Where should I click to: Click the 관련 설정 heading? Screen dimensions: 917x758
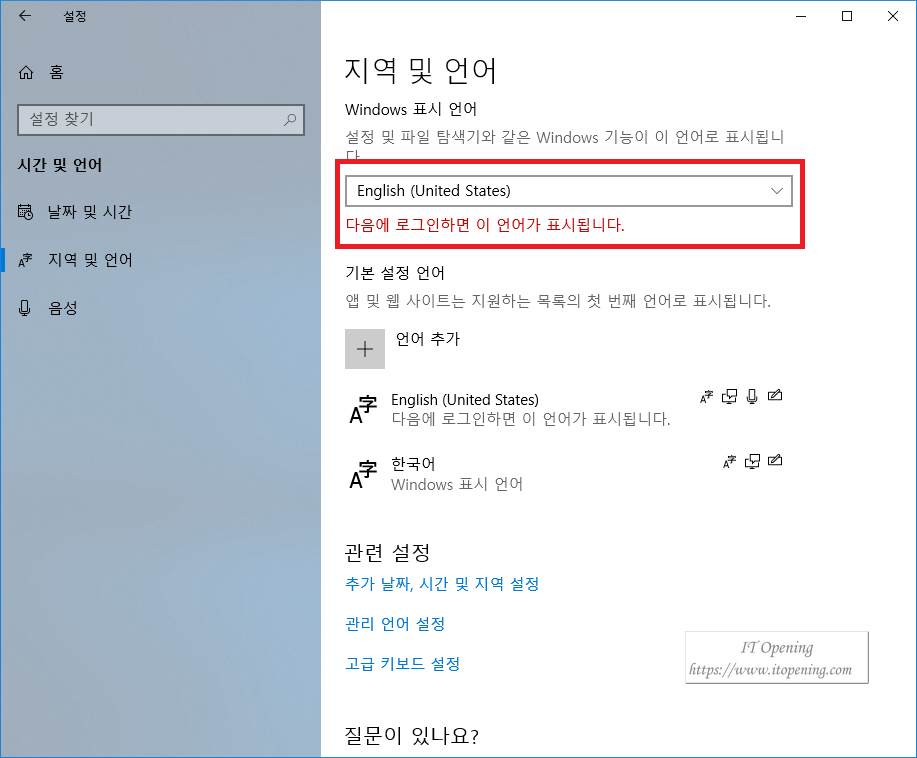(x=388, y=552)
